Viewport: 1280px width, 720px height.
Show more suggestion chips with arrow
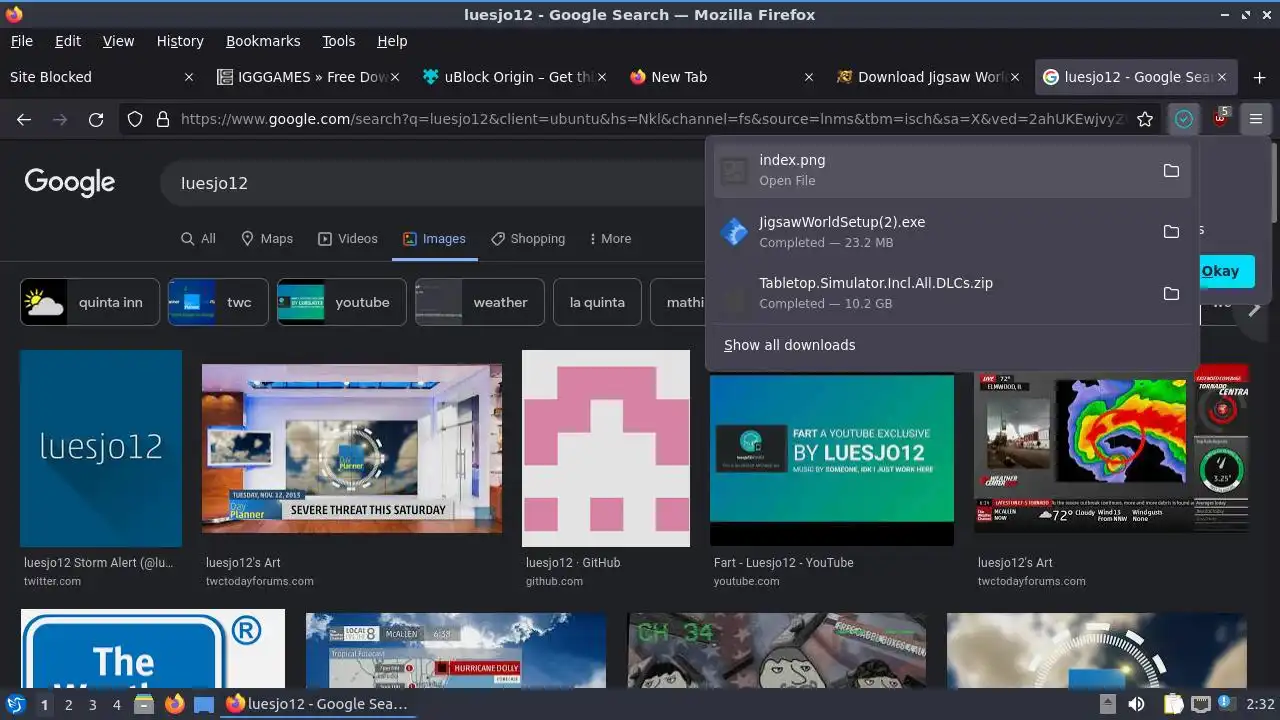click(x=1253, y=309)
